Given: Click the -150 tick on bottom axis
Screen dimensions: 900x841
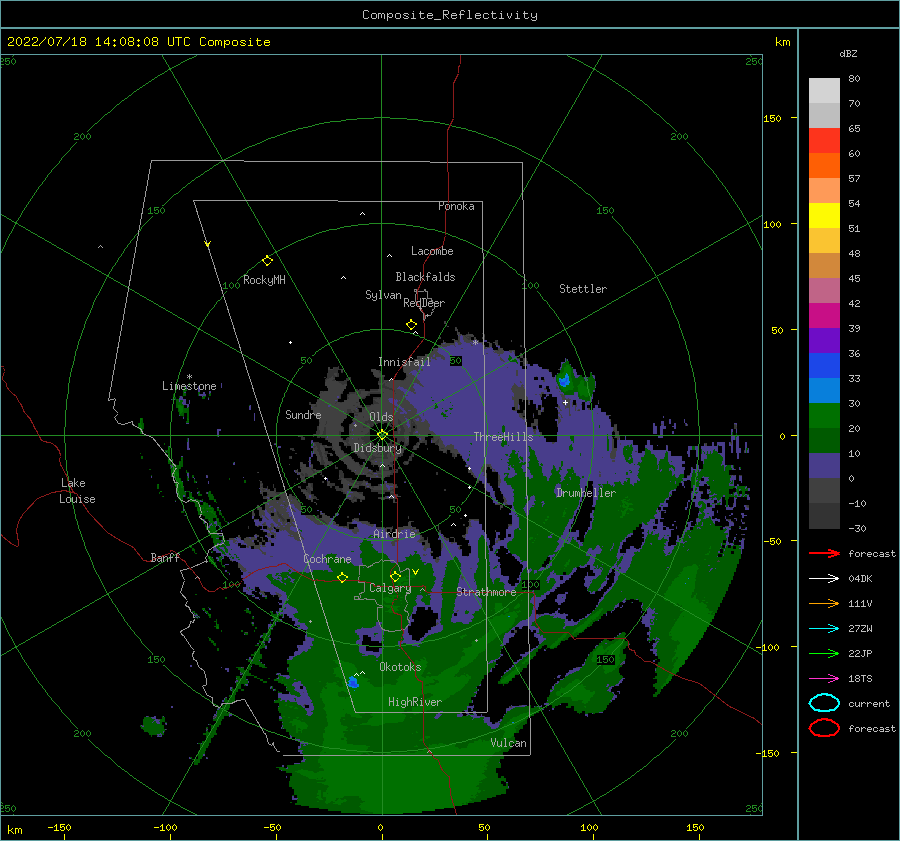Looking at the screenshot, I should (59, 827).
